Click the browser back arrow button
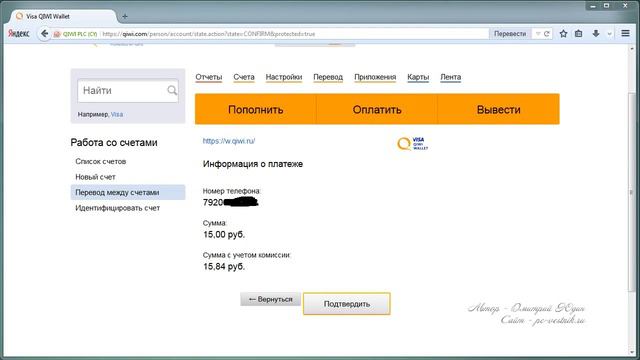Viewport: 640px width, 360px height. [44, 33]
